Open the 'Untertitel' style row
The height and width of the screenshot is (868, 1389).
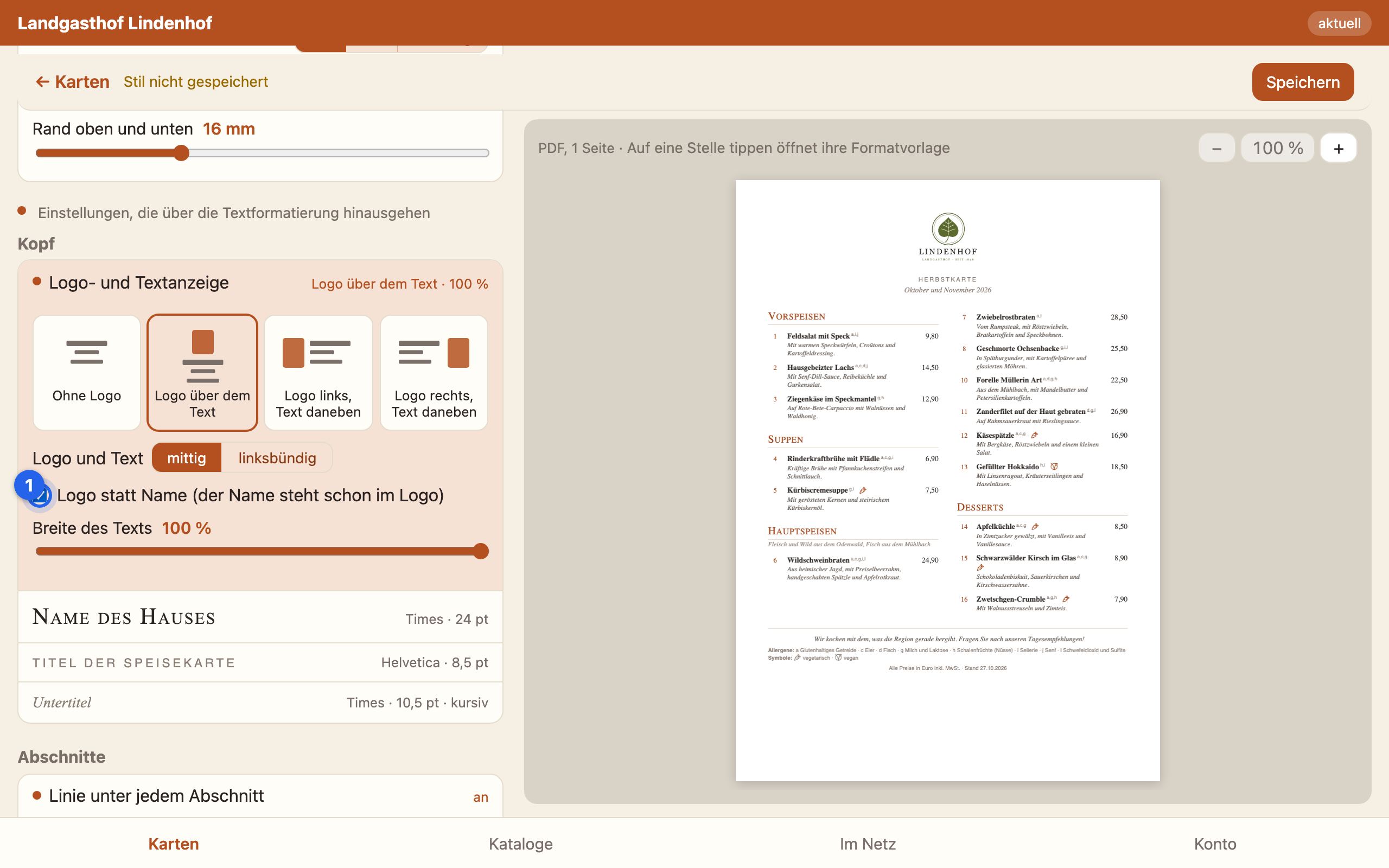[x=260, y=702]
